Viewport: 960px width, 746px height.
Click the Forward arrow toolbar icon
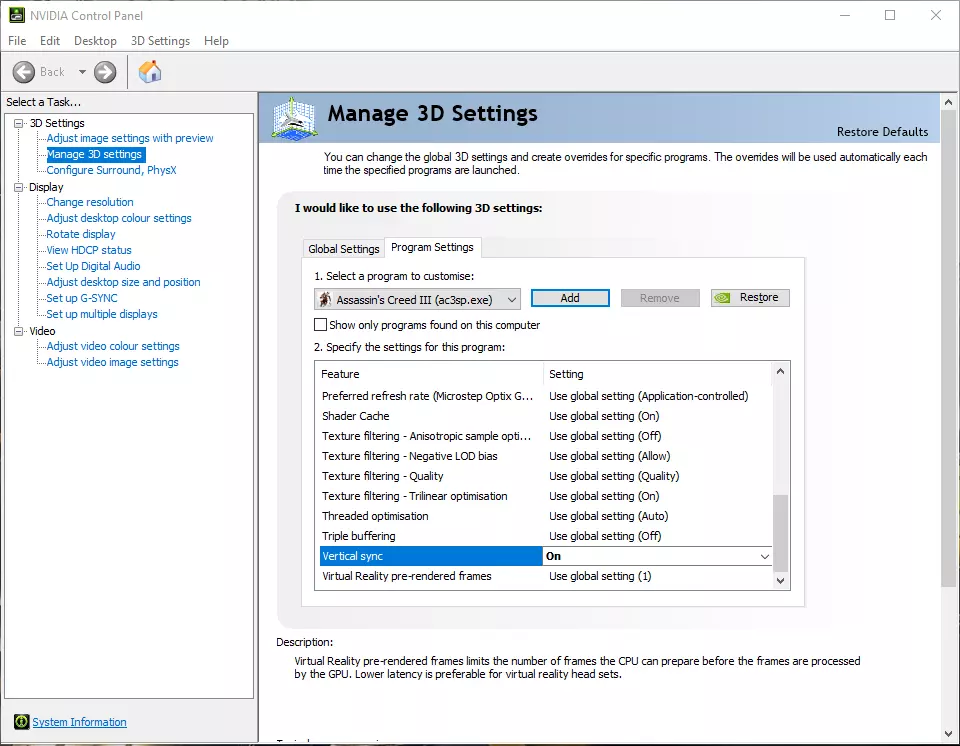(x=105, y=72)
